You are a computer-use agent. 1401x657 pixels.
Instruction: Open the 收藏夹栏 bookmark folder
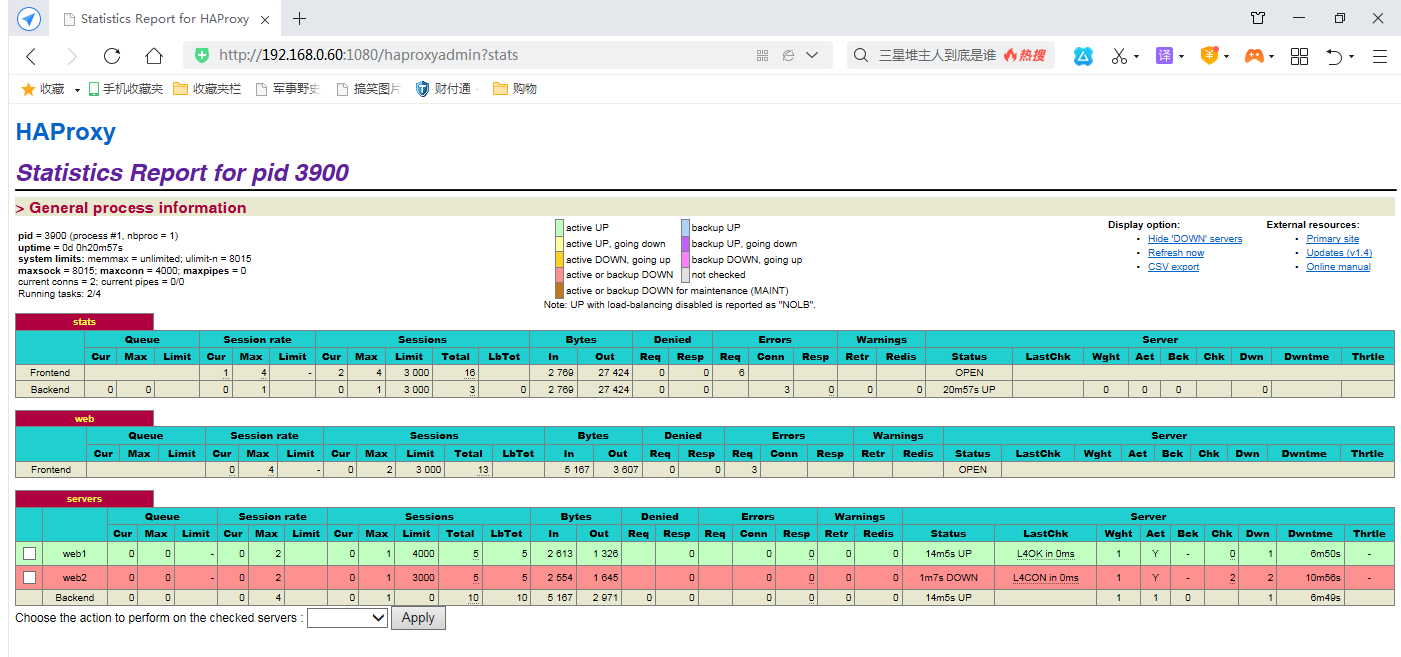click(x=207, y=89)
